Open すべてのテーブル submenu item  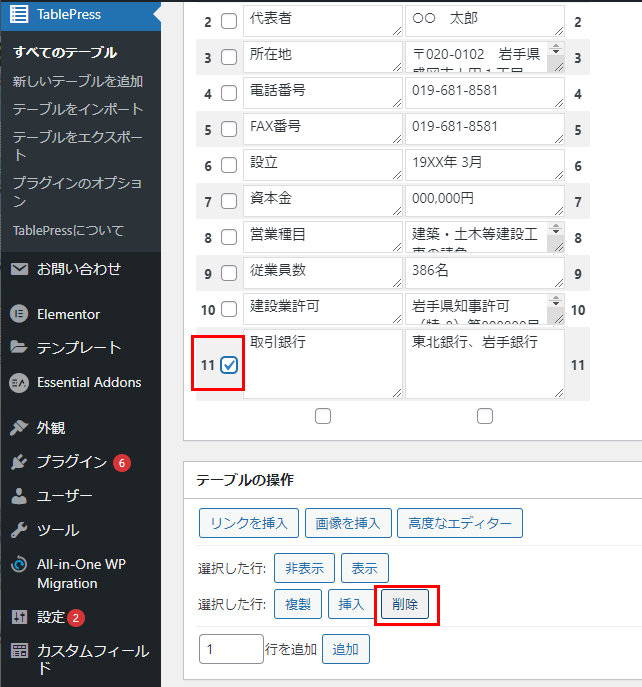pos(65,52)
